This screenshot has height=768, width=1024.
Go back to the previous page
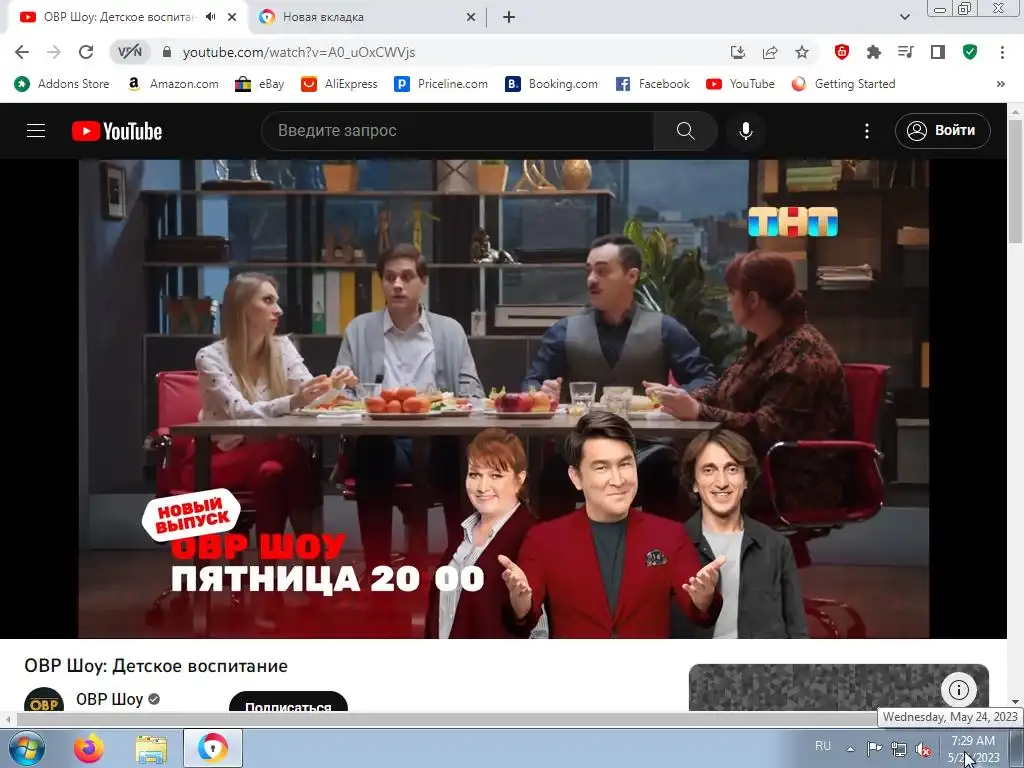click(22, 52)
